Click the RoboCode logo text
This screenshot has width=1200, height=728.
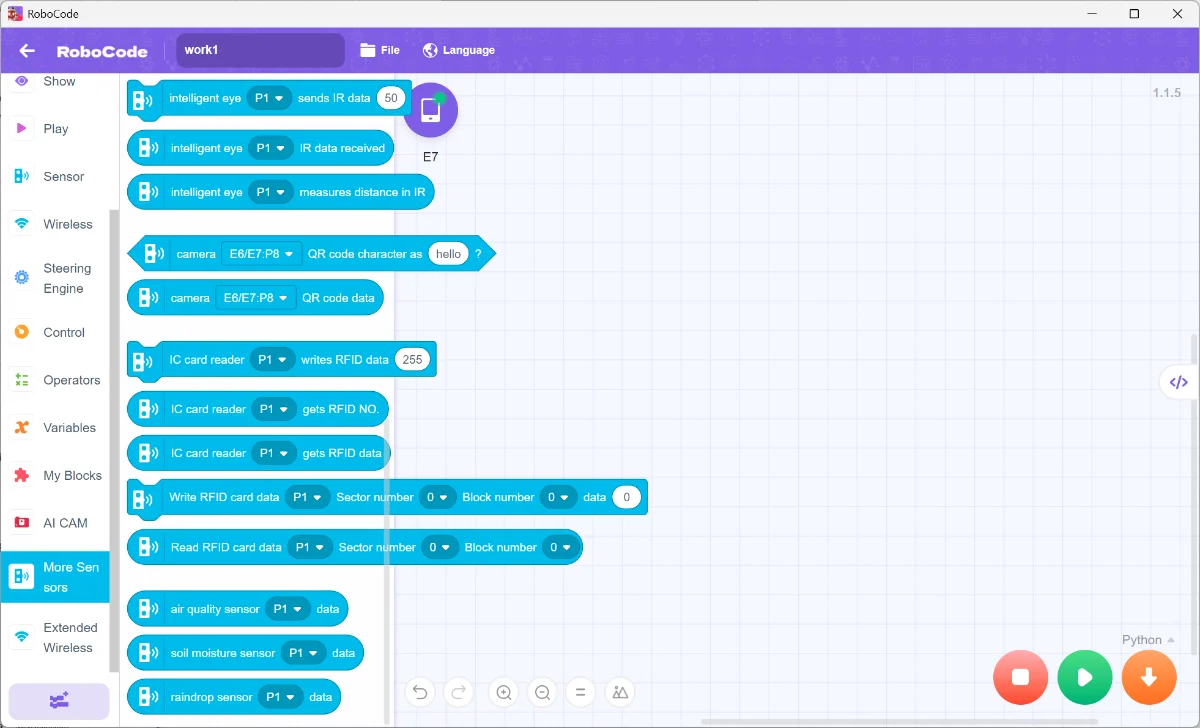click(x=102, y=52)
